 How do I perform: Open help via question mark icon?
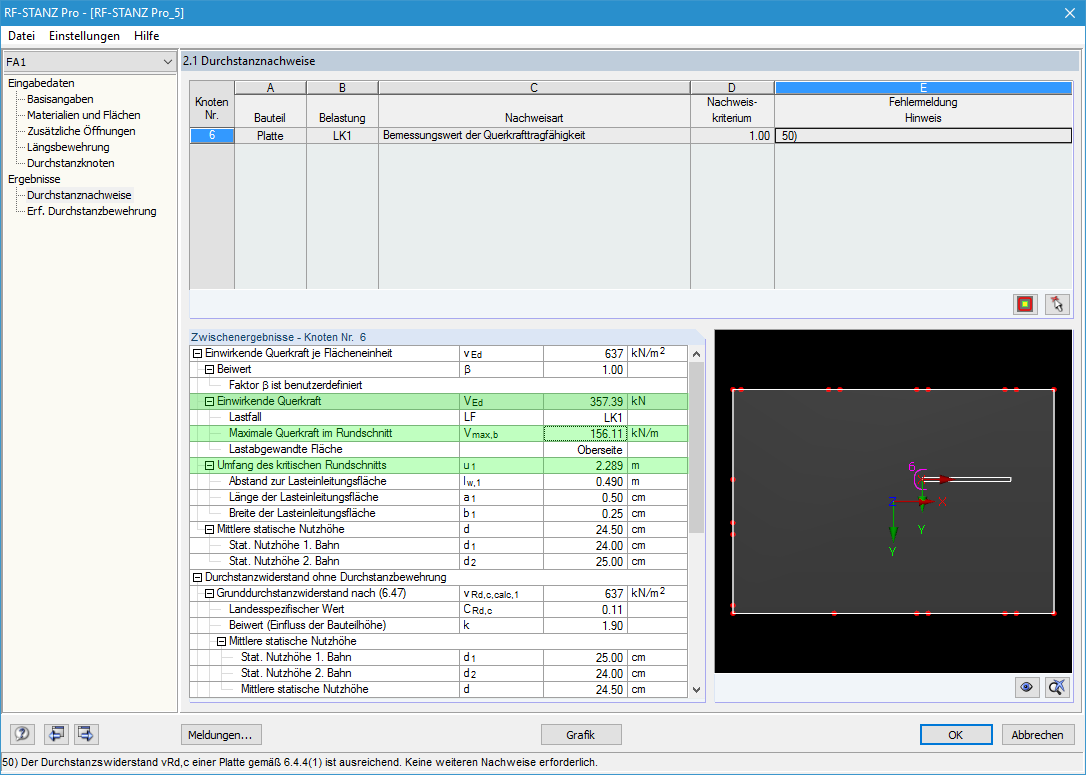pos(22,733)
